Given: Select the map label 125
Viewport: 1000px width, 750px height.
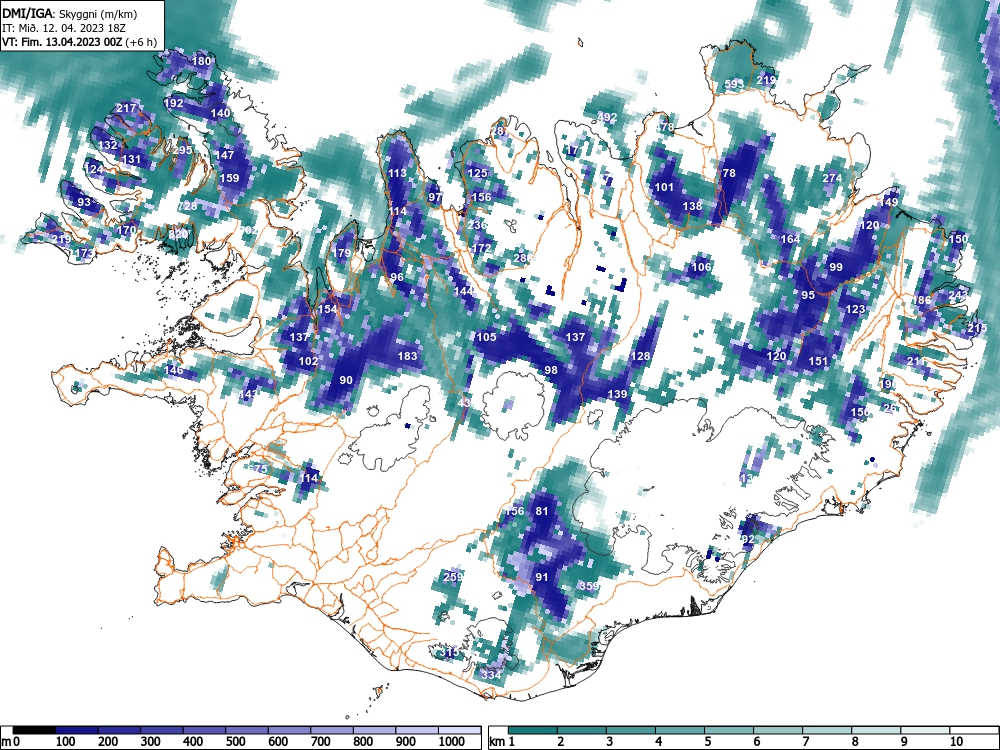Looking at the screenshot, I should [477, 173].
